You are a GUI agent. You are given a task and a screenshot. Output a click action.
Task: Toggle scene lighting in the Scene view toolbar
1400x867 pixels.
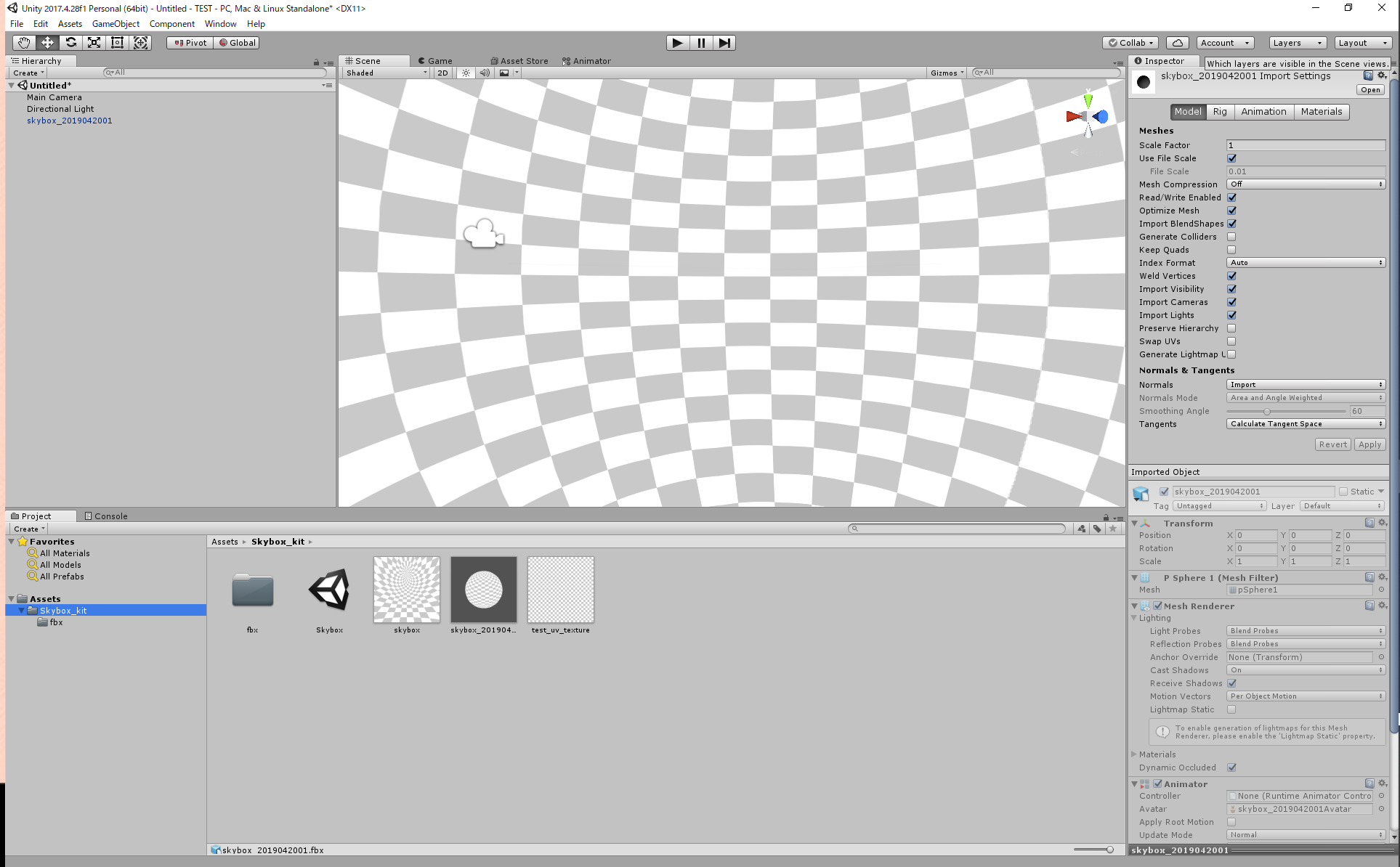tap(465, 73)
